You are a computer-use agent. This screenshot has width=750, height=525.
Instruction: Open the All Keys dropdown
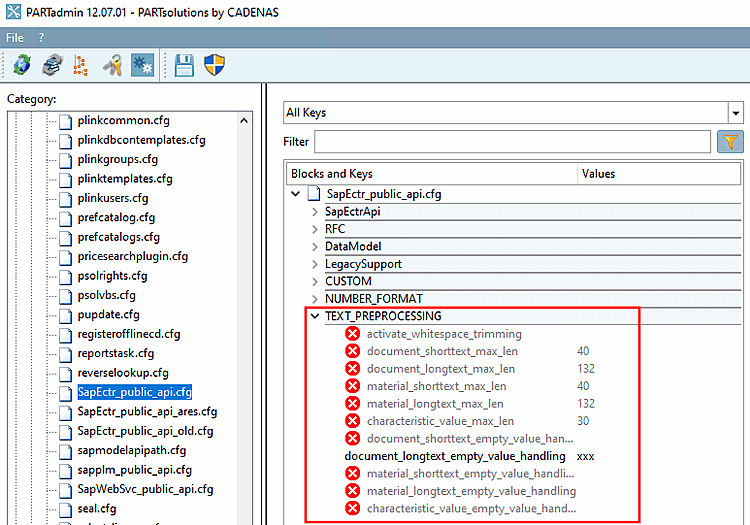[736, 113]
